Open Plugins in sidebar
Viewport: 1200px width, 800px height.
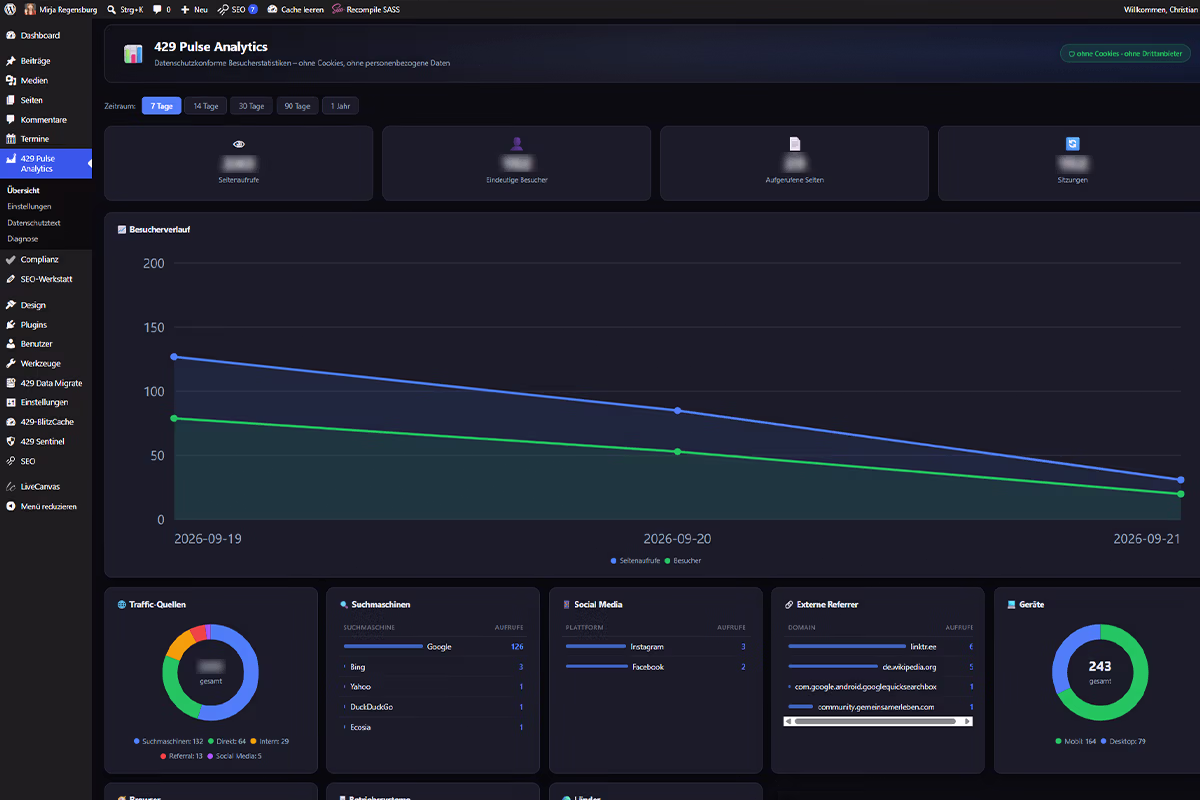[x=45, y=325]
